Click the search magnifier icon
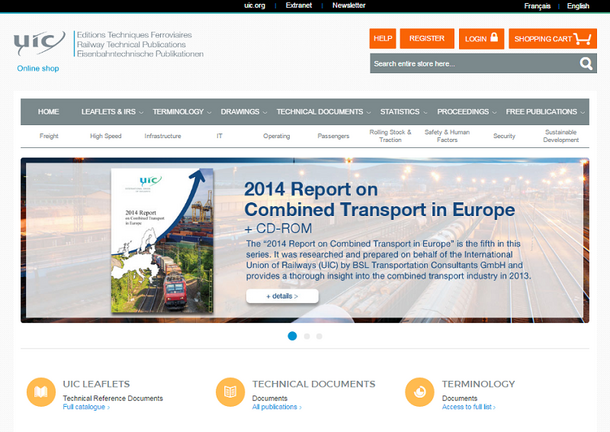The image size is (610, 432). click(x=586, y=63)
